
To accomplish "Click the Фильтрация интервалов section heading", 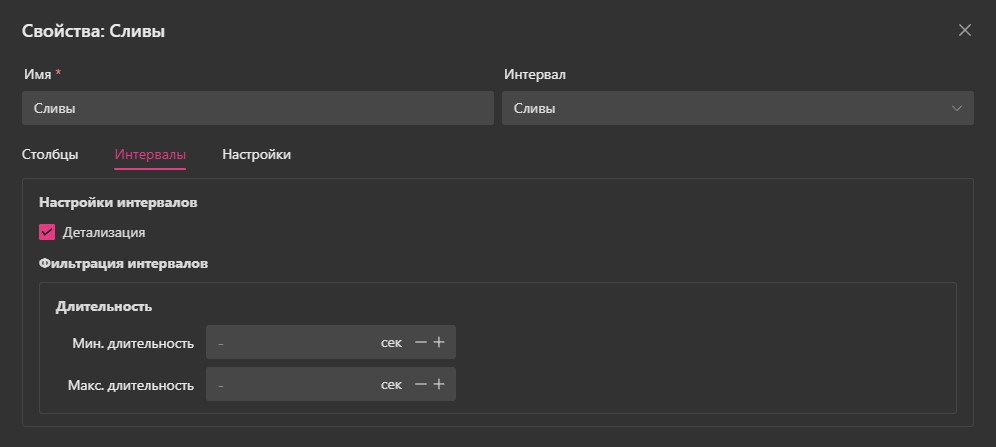I will (x=124, y=264).
